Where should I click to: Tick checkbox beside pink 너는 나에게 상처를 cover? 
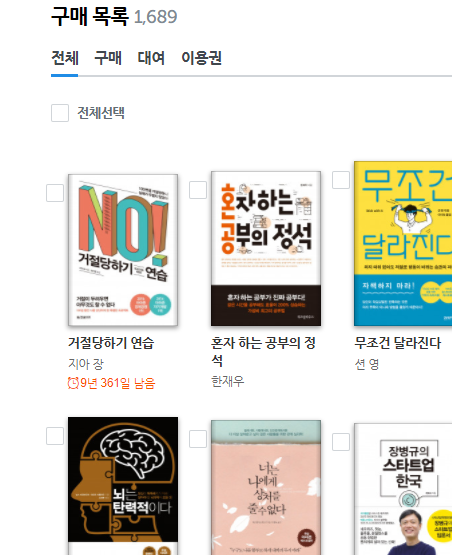198,439
